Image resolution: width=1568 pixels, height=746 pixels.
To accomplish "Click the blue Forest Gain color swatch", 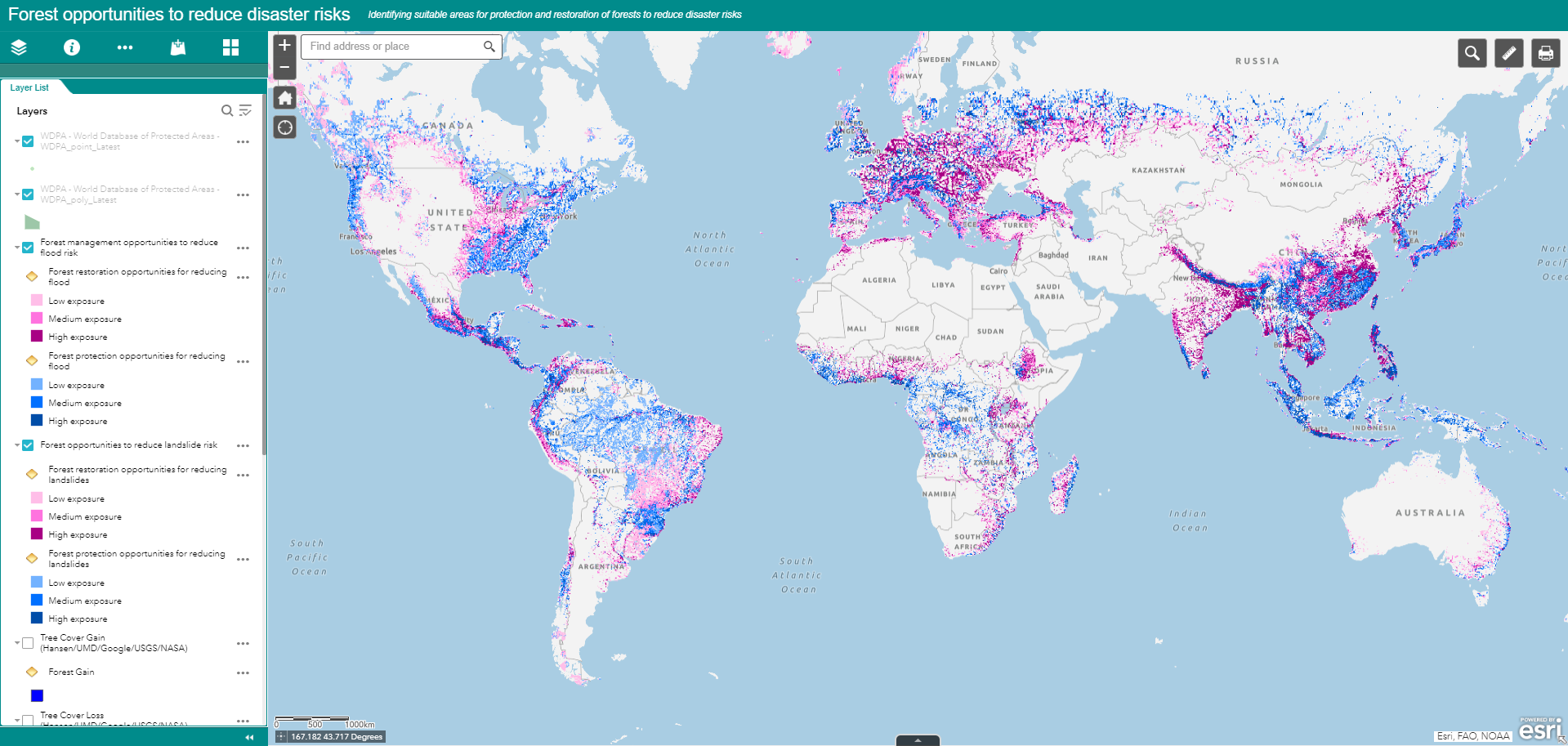I will [x=37, y=695].
